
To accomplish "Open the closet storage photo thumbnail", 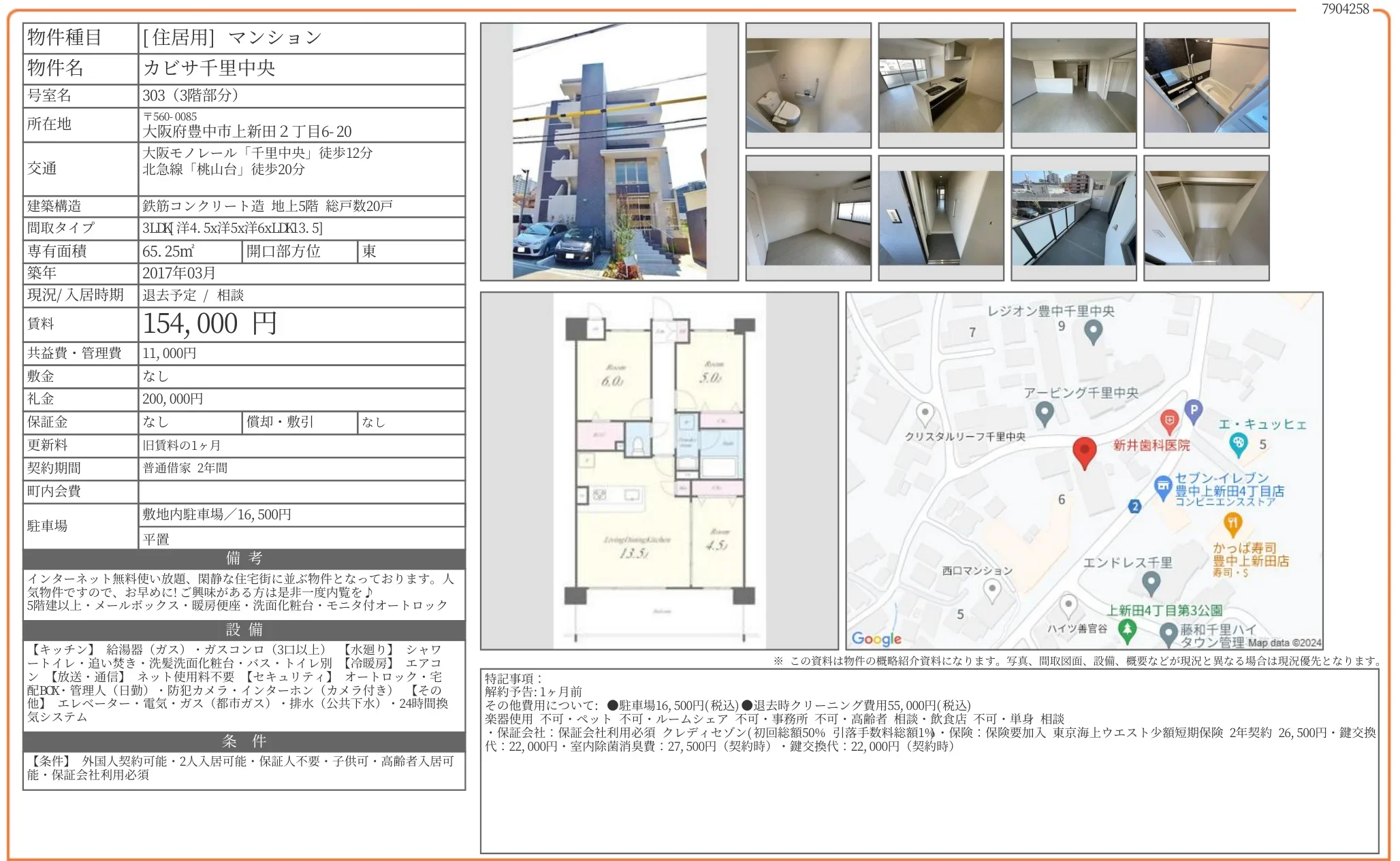I will pyautogui.click(x=1206, y=218).
